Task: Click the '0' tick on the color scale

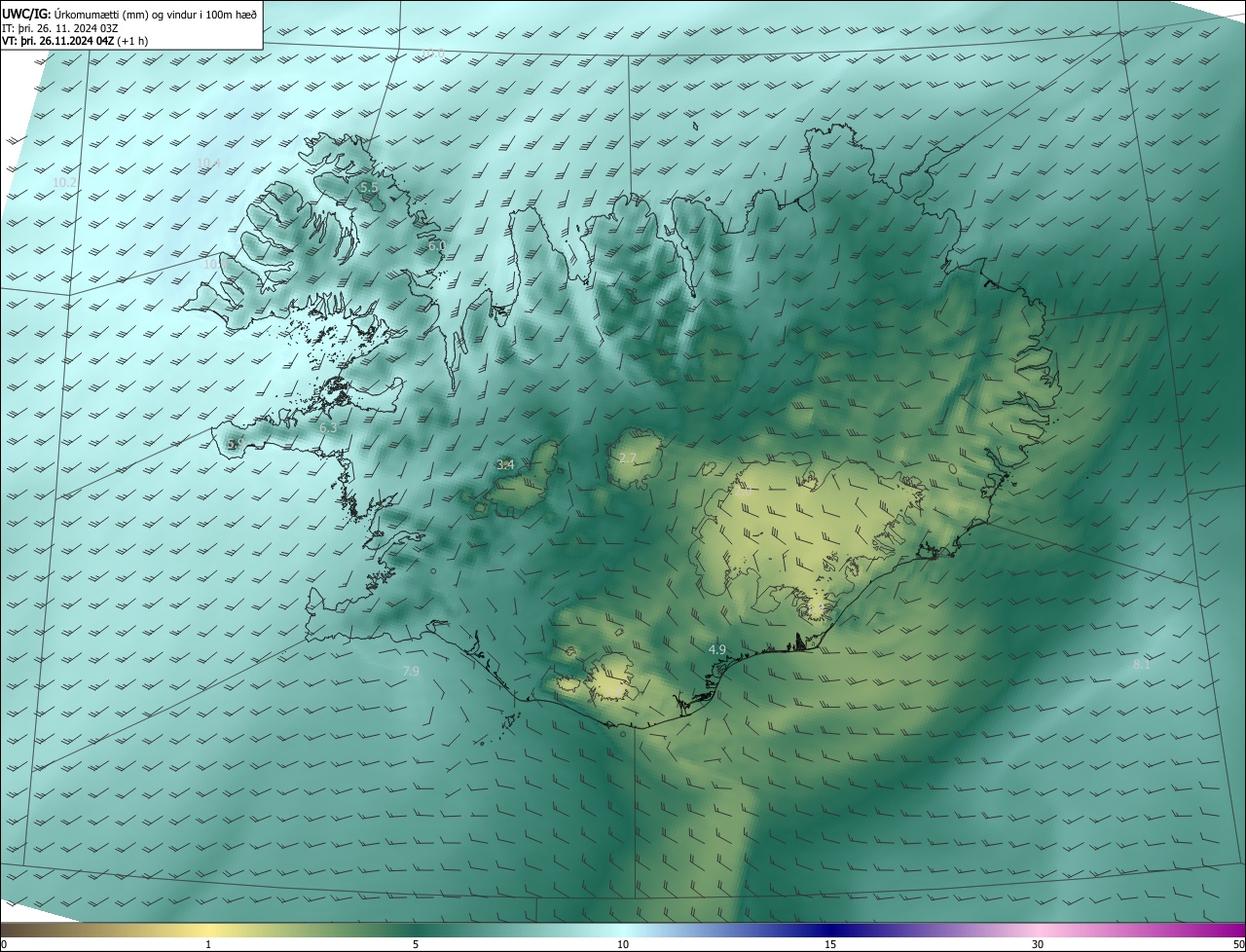Action: pos(4,944)
